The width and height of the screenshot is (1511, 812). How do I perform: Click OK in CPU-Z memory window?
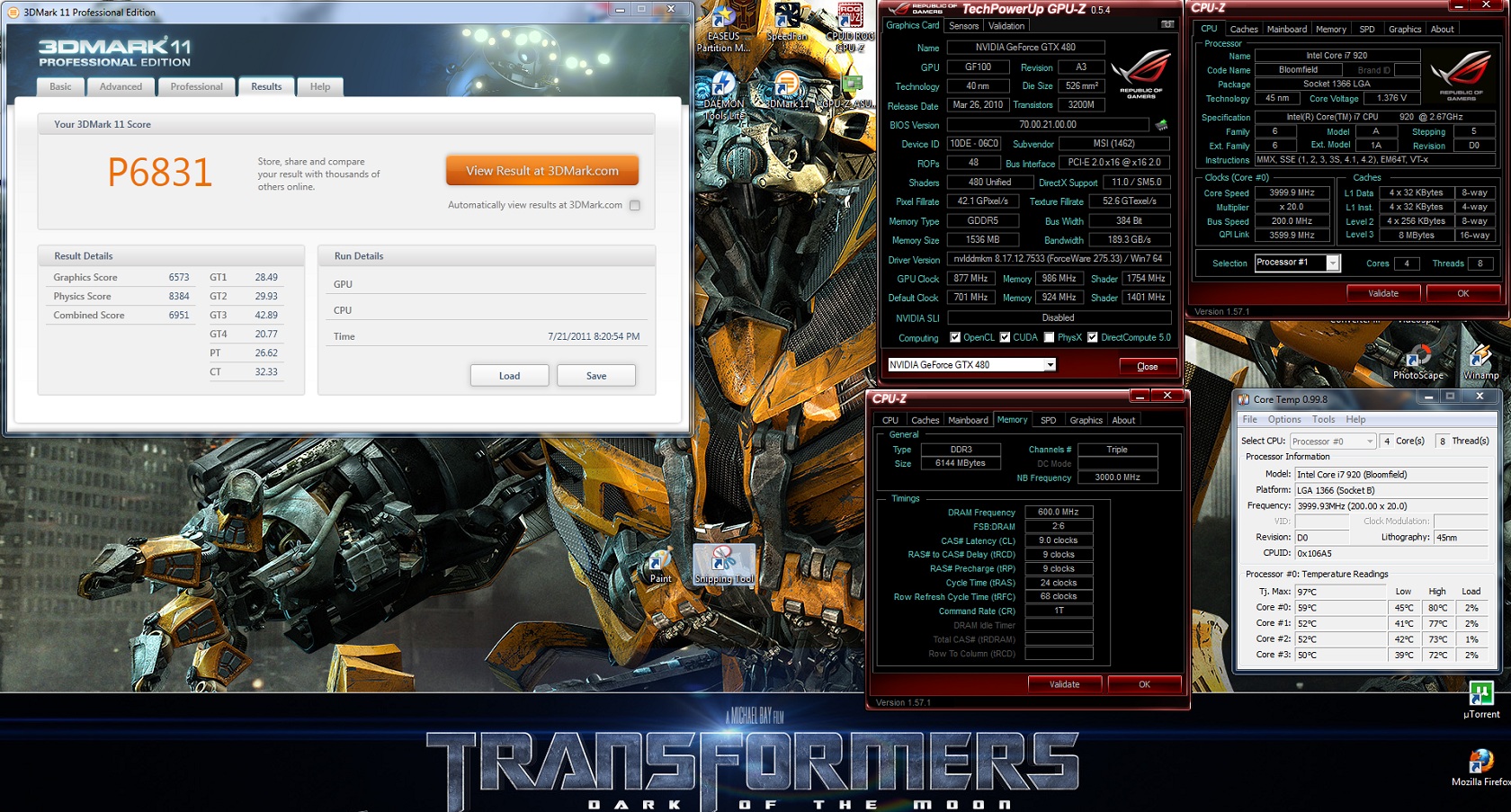(1144, 684)
